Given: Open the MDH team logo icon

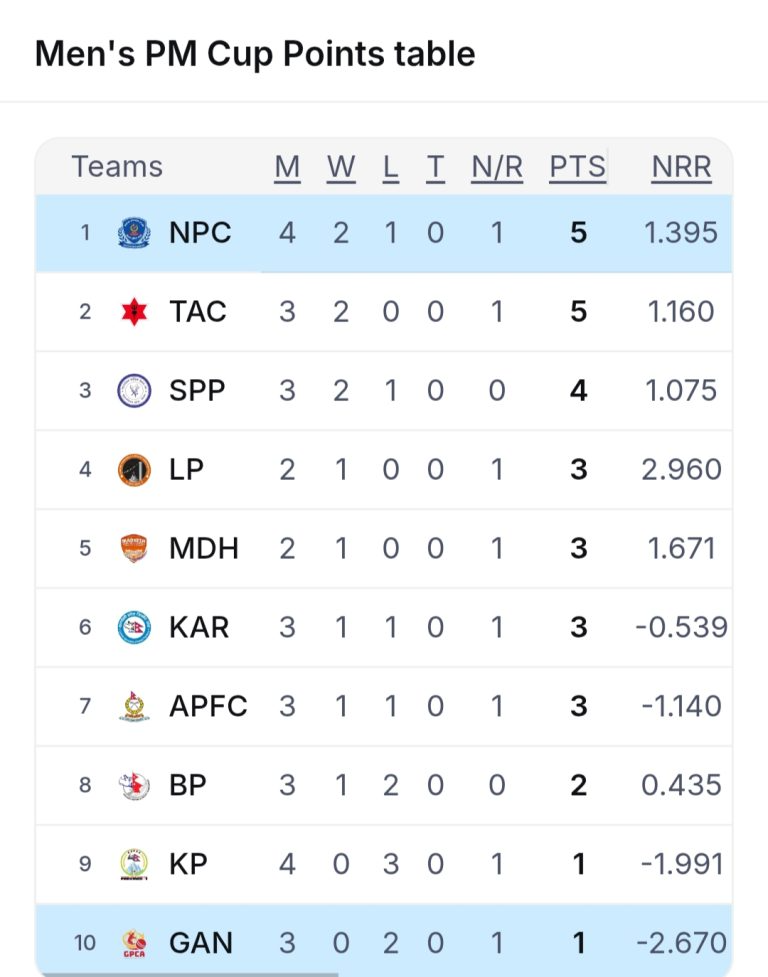Looking at the screenshot, I should [x=134, y=548].
